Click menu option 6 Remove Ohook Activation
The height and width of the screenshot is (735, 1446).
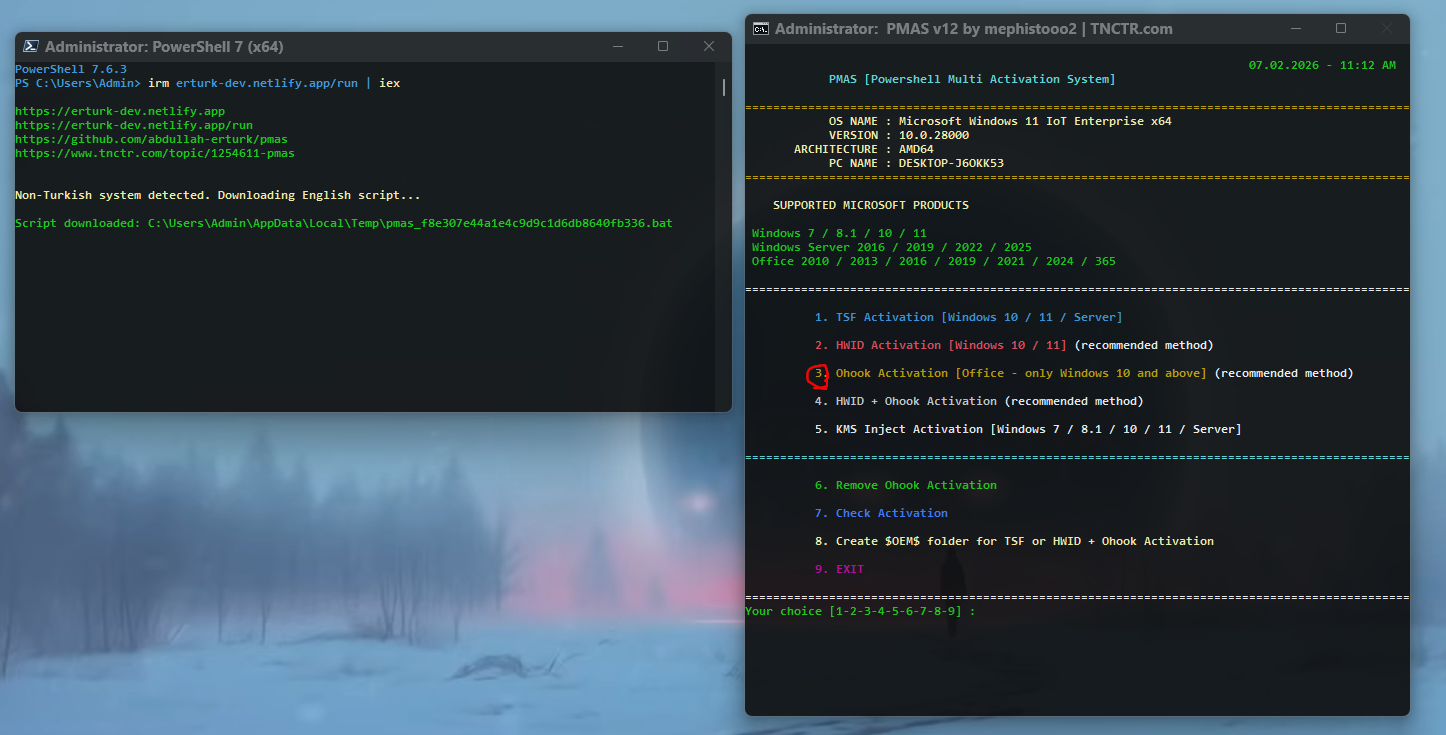point(906,485)
